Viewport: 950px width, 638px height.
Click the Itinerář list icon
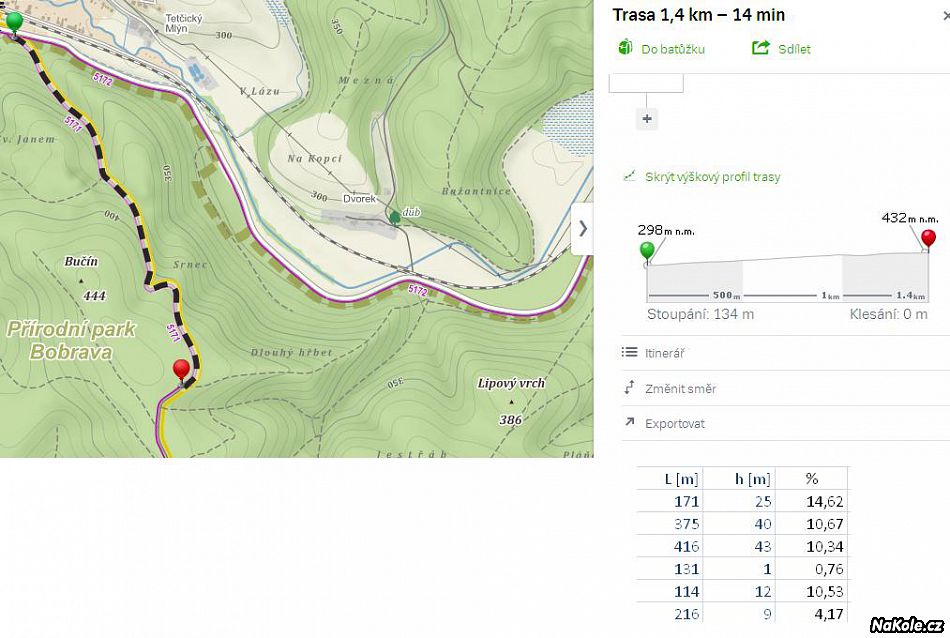click(x=629, y=352)
